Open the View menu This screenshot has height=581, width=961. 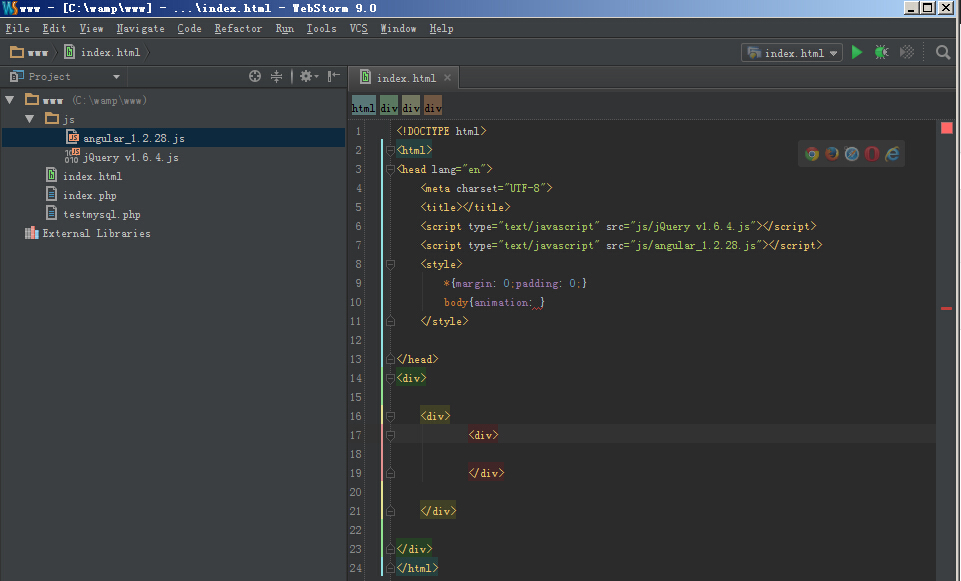pos(91,28)
